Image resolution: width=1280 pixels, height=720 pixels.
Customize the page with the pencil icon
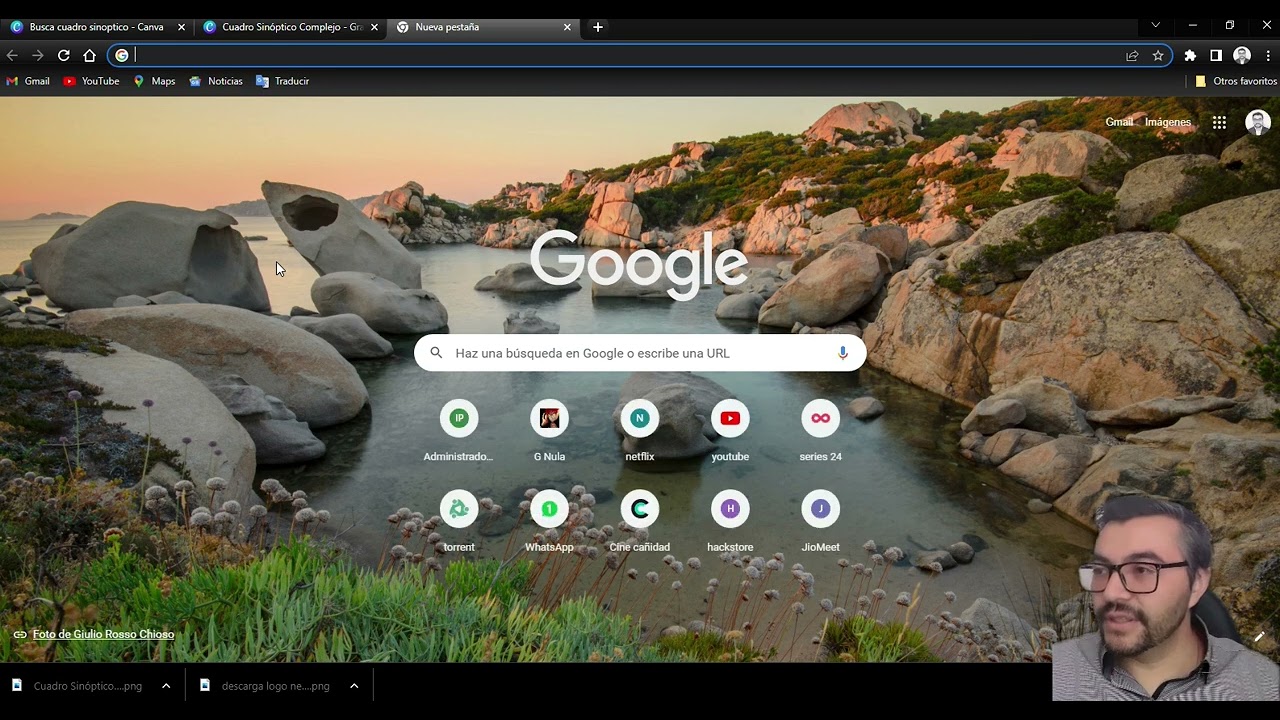pyautogui.click(x=1259, y=637)
